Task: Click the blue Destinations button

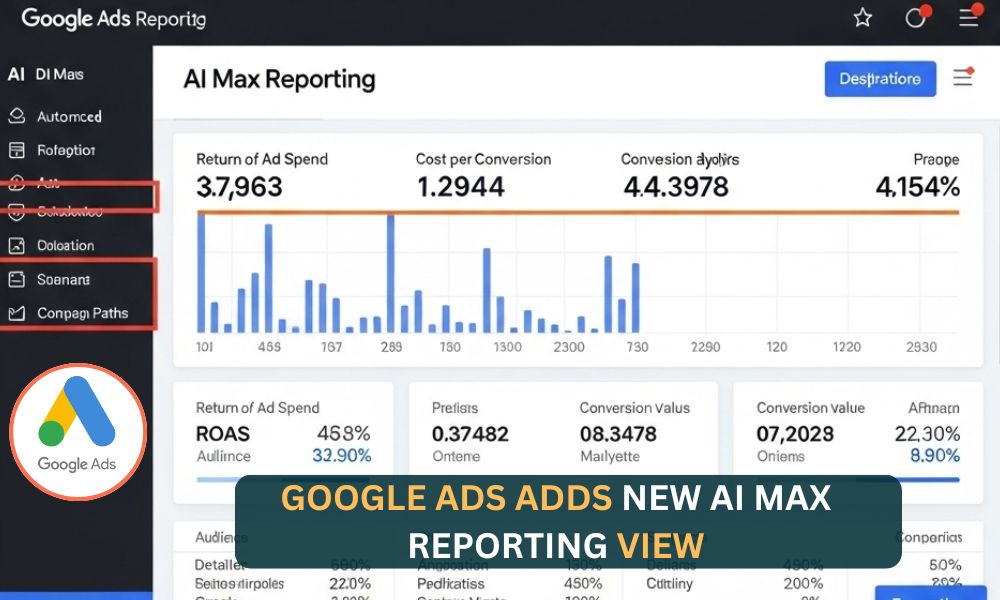Action: pyautogui.click(x=880, y=79)
